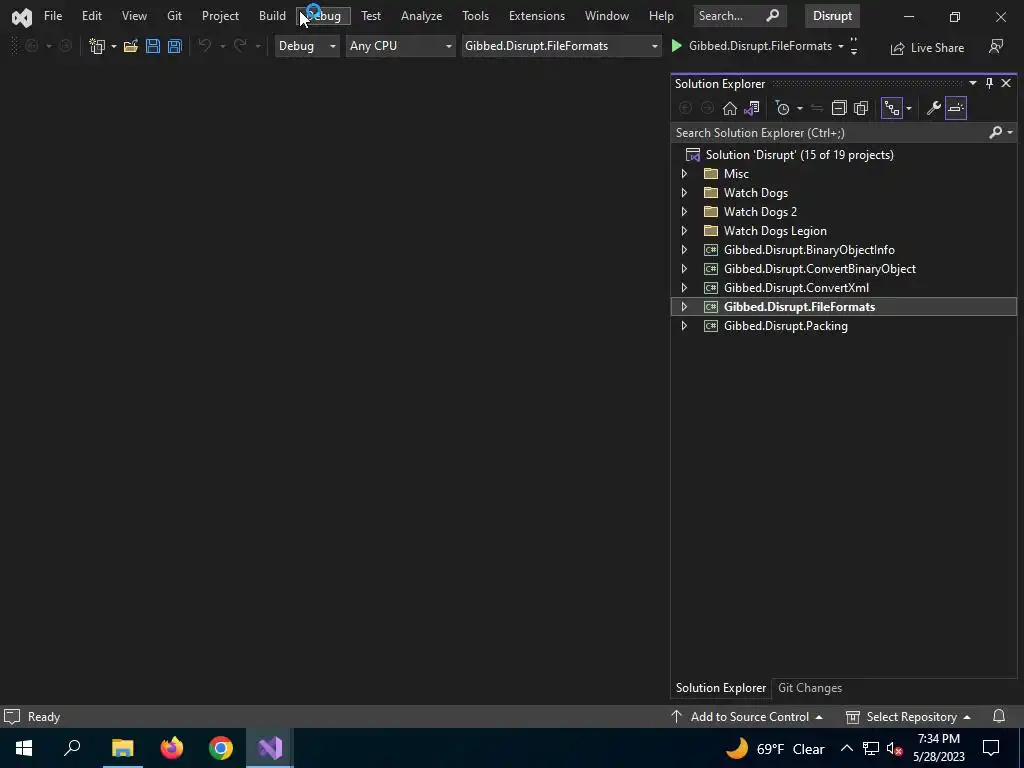Expand the Watch Dogs 2 folder
This screenshot has width=1024, height=768.
pos(684,212)
